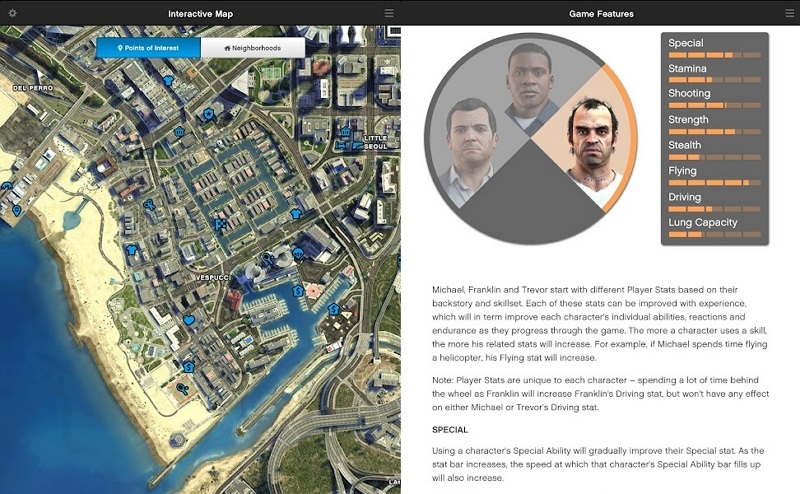Click the Little Seoul neighborhood label
The image size is (800, 494).
tap(376, 142)
